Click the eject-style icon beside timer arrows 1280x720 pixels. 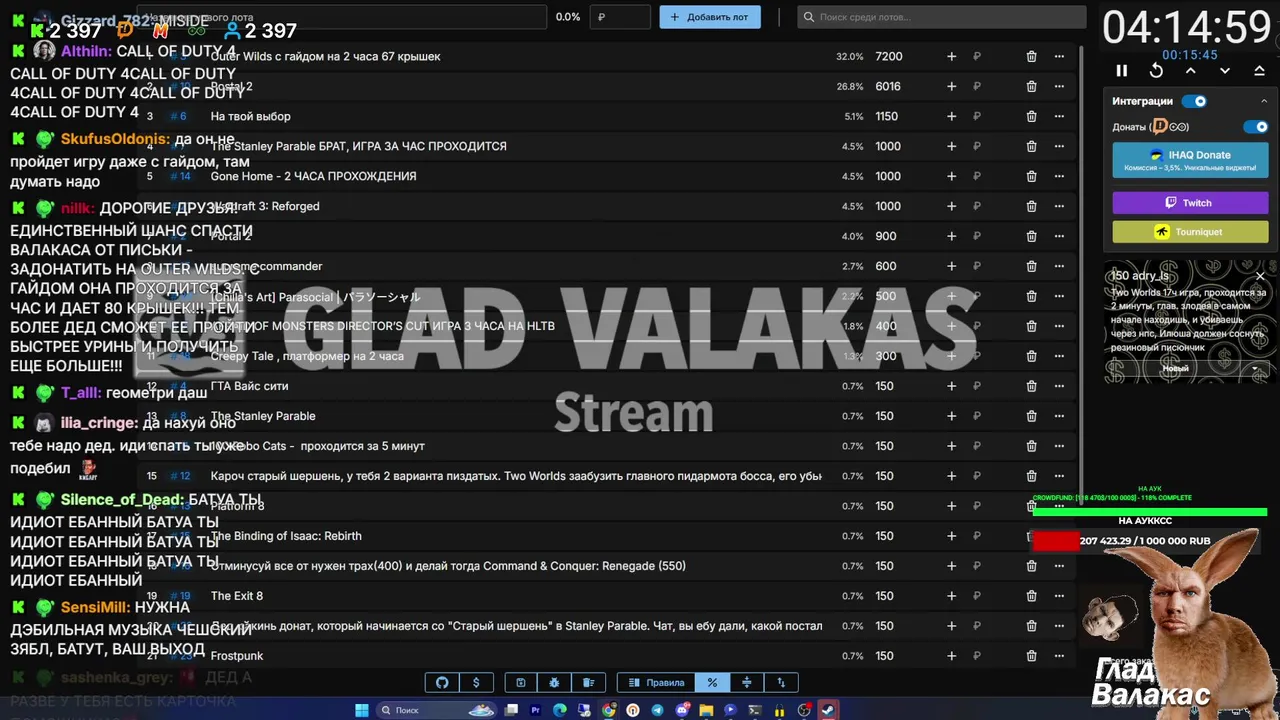tap(1259, 71)
